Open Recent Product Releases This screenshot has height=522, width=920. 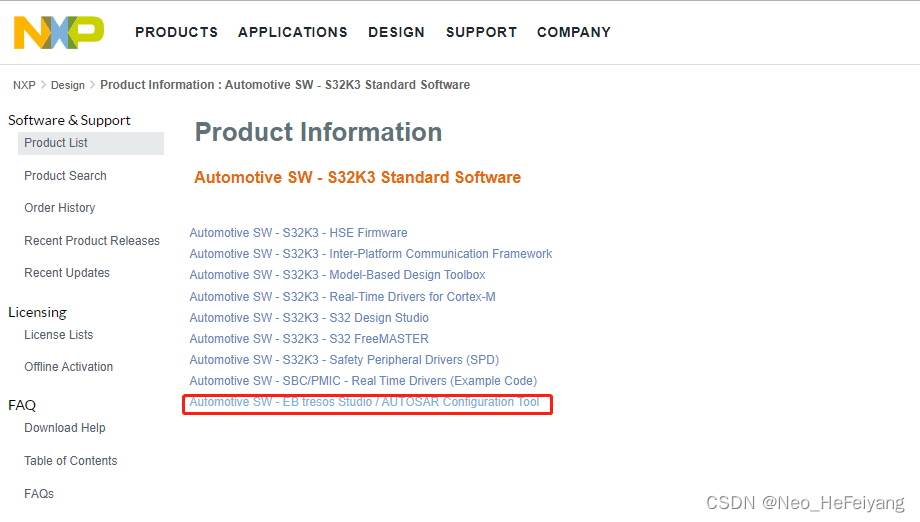[92, 241]
